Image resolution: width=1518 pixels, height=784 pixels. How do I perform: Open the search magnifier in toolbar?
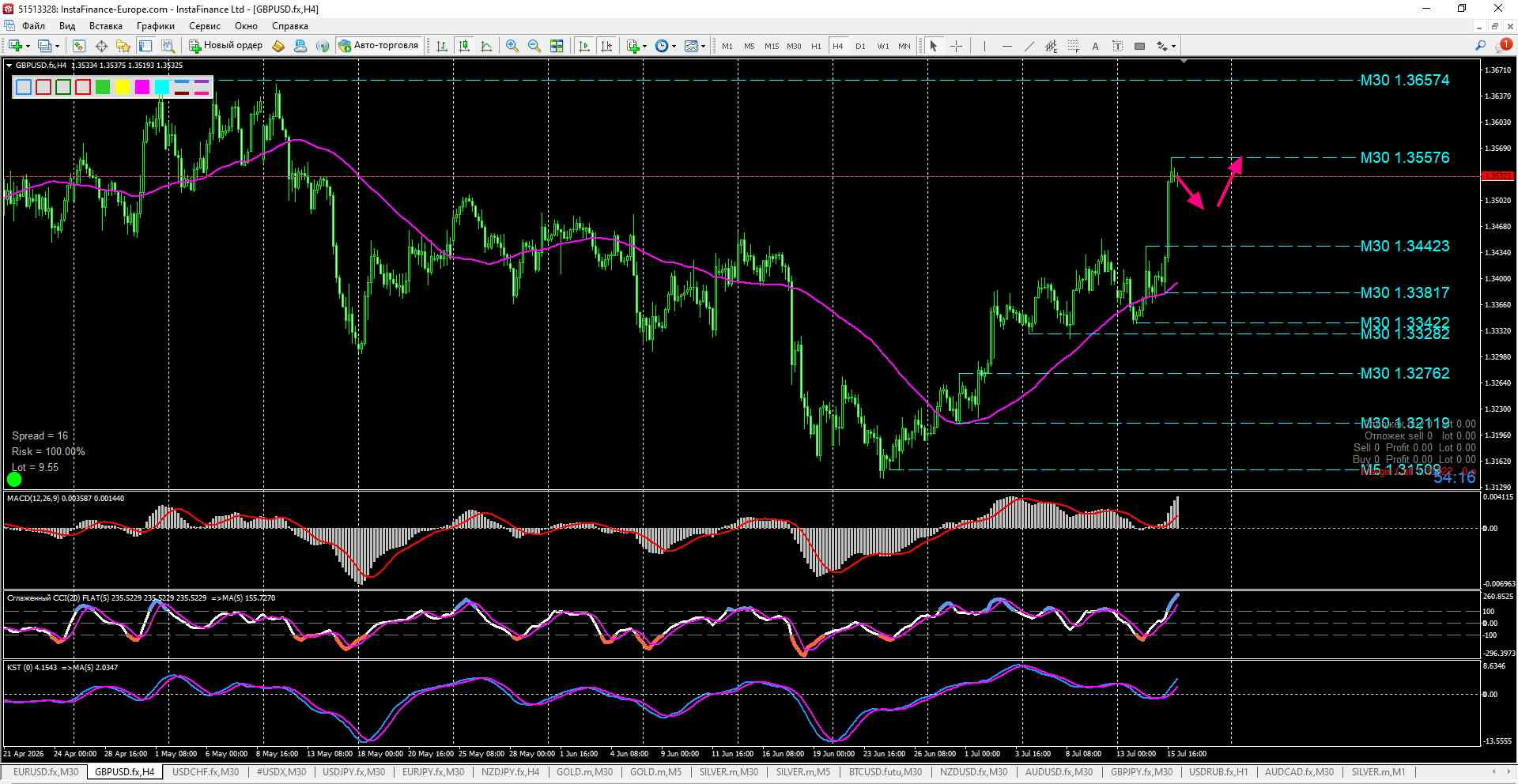[x=1480, y=46]
